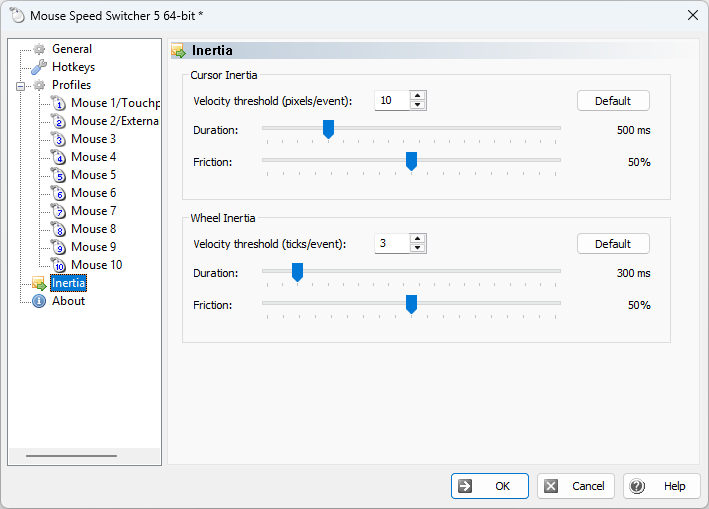This screenshot has width=709, height=509.
Task: Click the Mouse 9 profile icon
Action: coord(58,247)
